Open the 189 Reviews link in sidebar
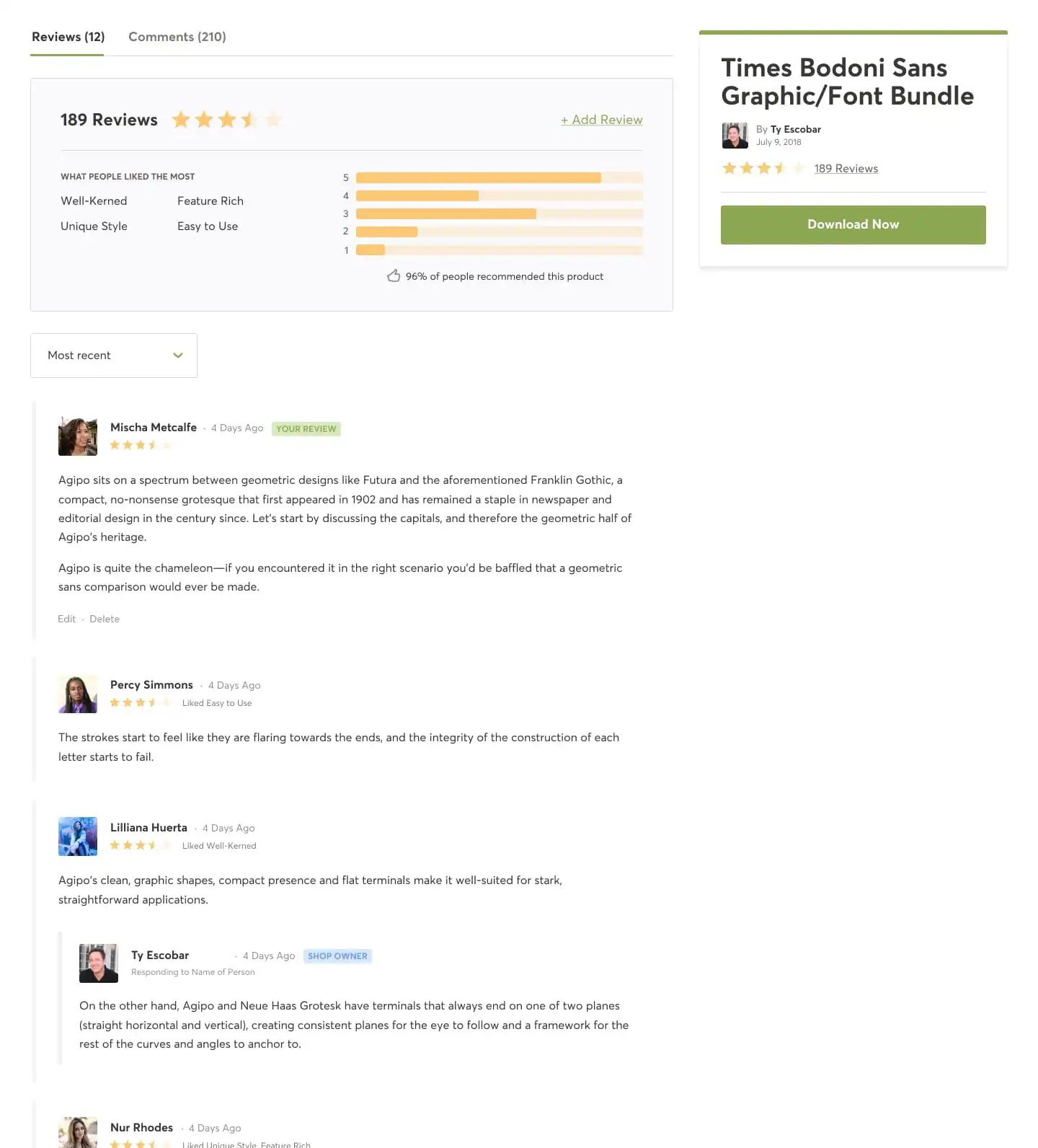1038x1148 pixels. coord(846,168)
